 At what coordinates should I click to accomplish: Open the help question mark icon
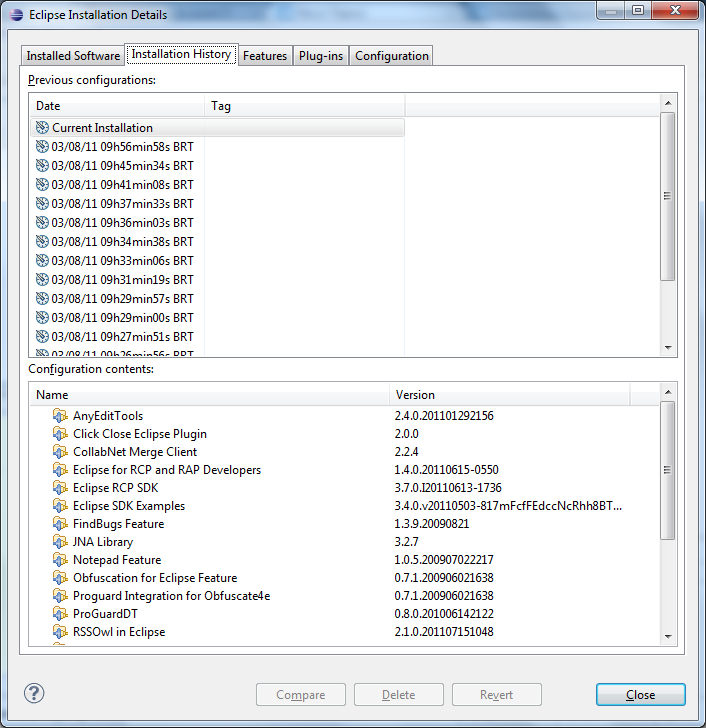pyautogui.click(x=34, y=694)
